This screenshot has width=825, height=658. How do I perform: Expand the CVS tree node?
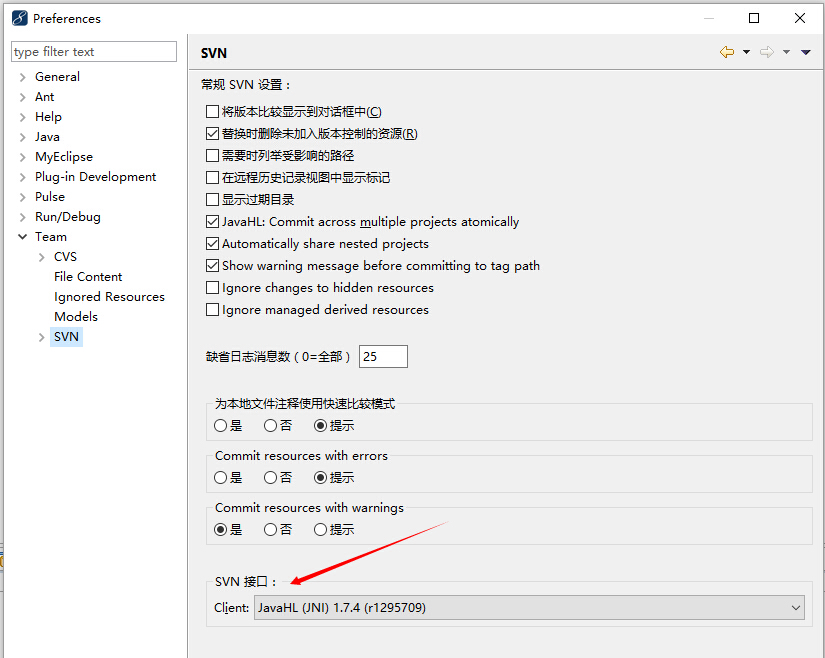[42, 257]
